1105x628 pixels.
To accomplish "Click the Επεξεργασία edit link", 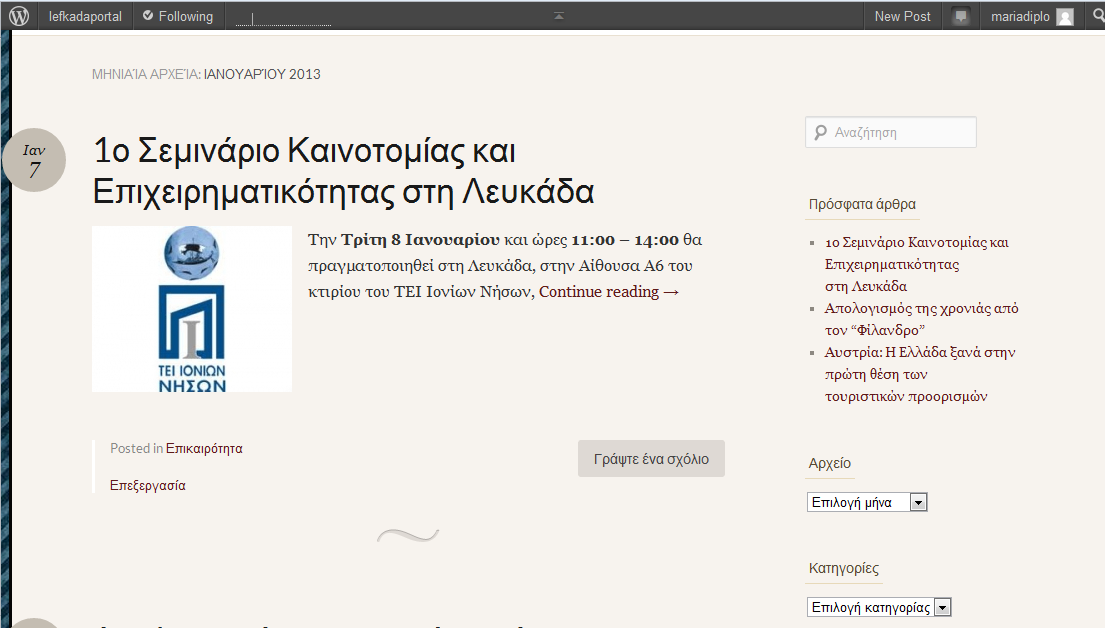I will 148,486.
